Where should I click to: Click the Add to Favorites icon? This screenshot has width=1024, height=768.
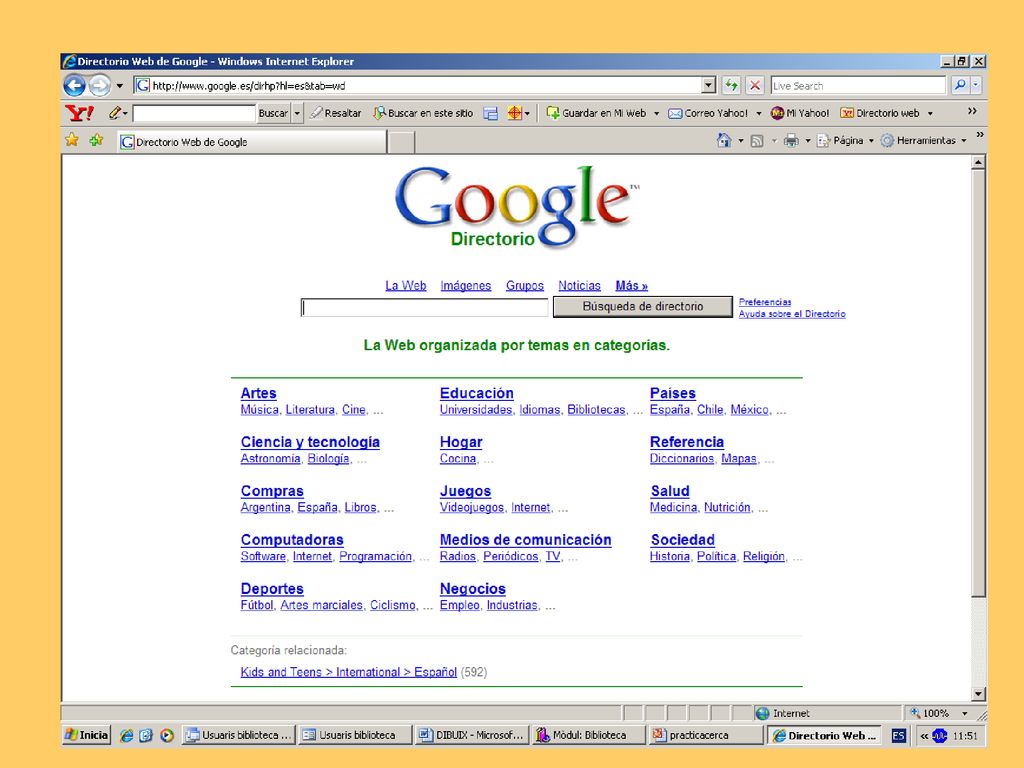pos(96,140)
